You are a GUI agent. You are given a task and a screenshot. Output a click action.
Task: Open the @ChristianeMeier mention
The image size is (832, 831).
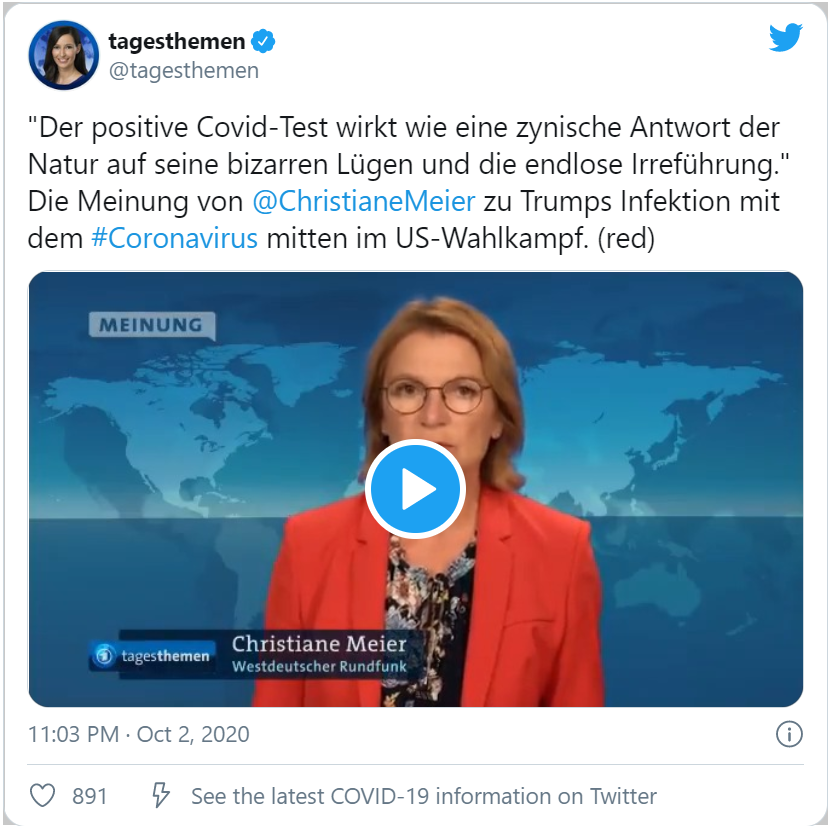[363, 201]
